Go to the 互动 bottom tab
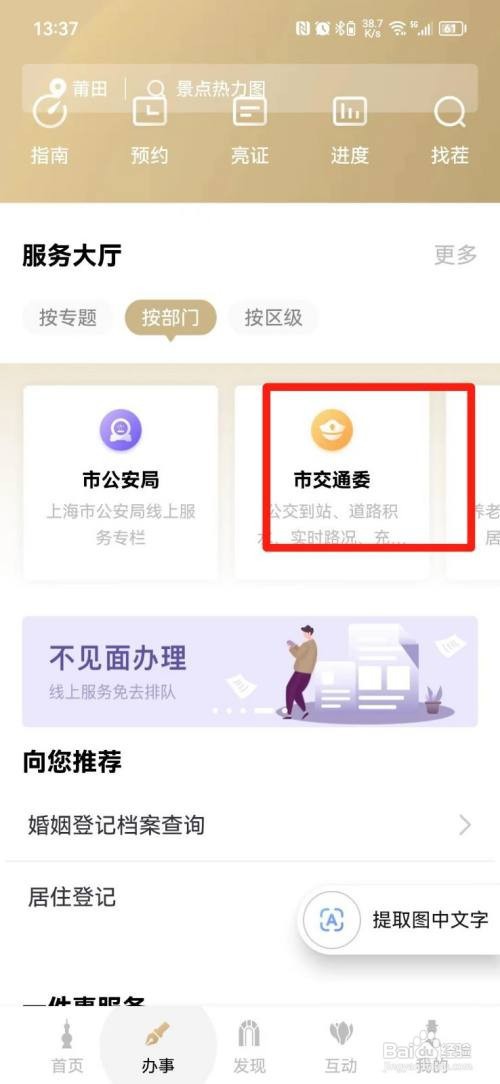The image size is (500, 1084). pos(340,1047)
